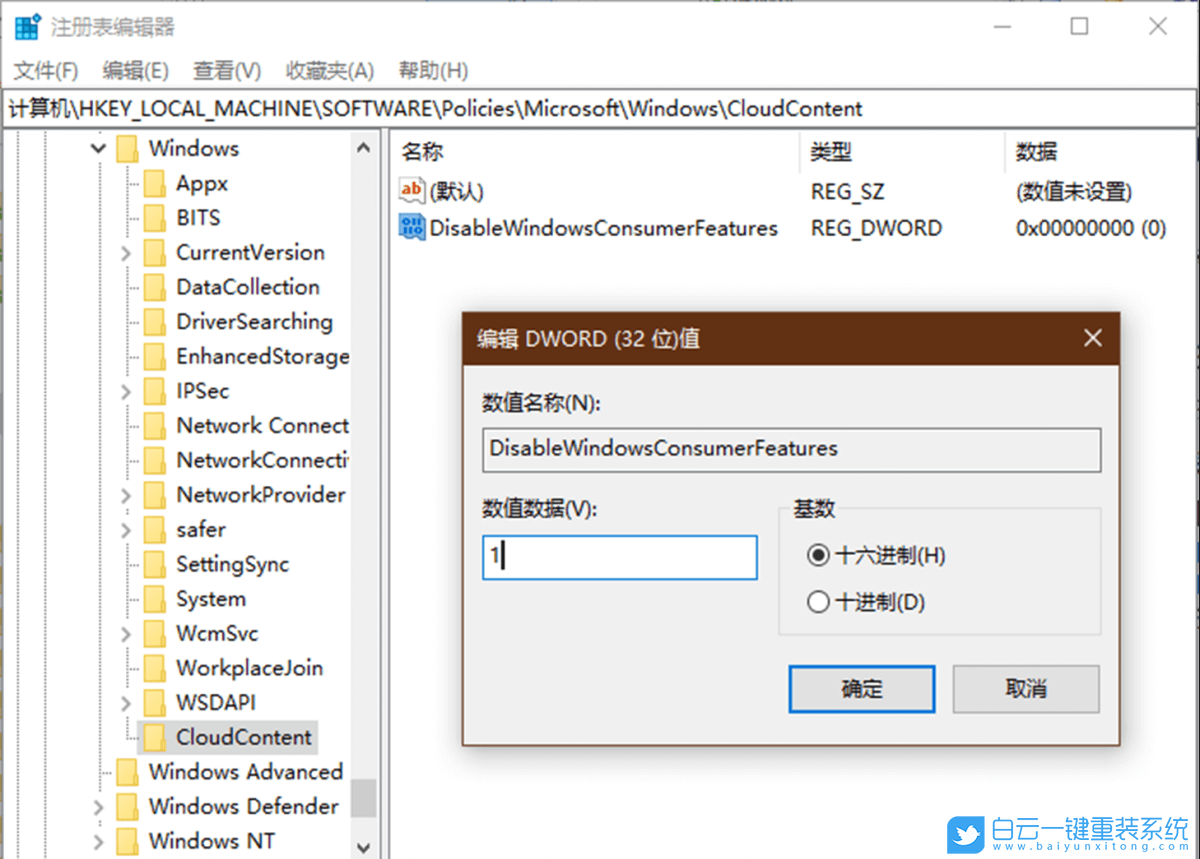Select the Registry Editor app icon in titlebar
The width and height of the screenshot is (1200, 859).
tap(25, 26)
